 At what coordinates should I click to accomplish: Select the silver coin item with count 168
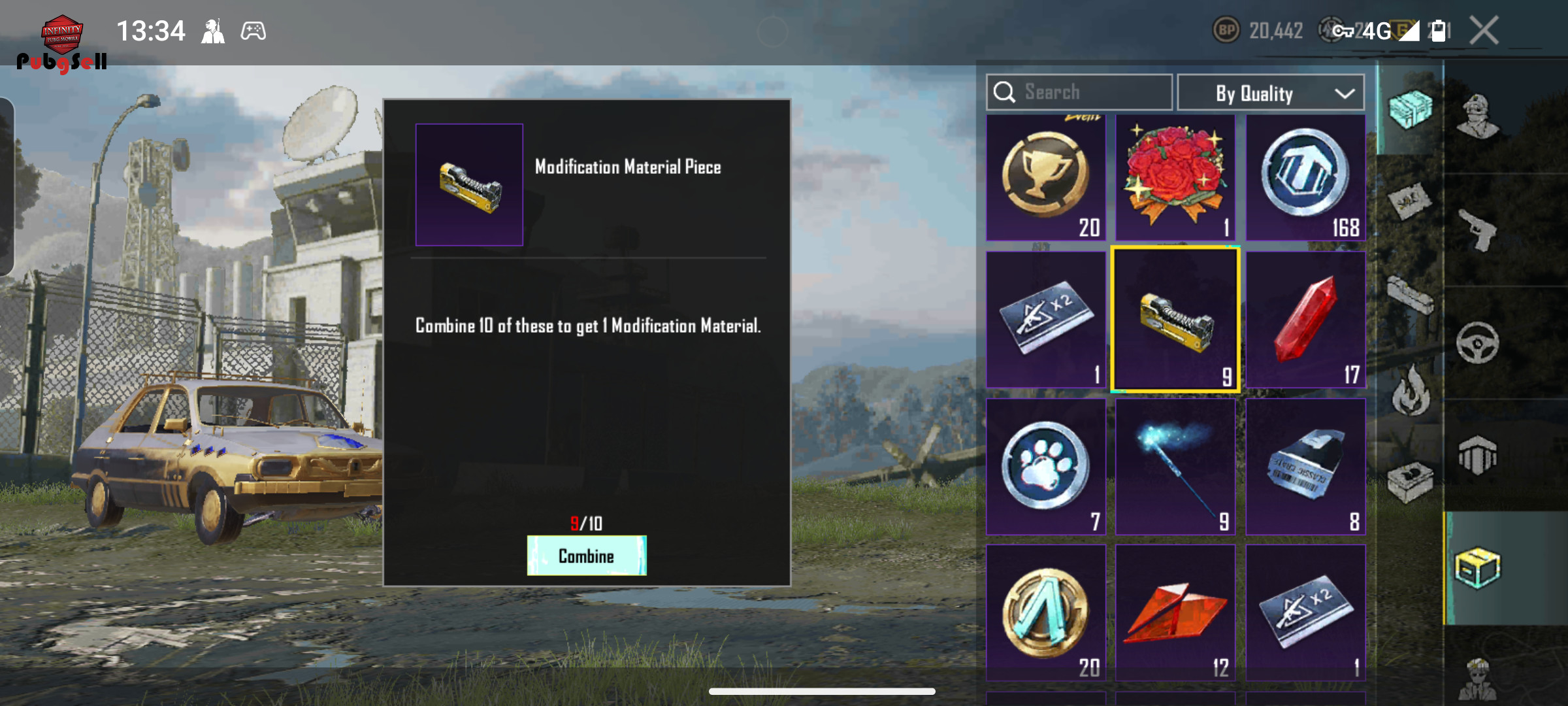tap(1305, 178)
